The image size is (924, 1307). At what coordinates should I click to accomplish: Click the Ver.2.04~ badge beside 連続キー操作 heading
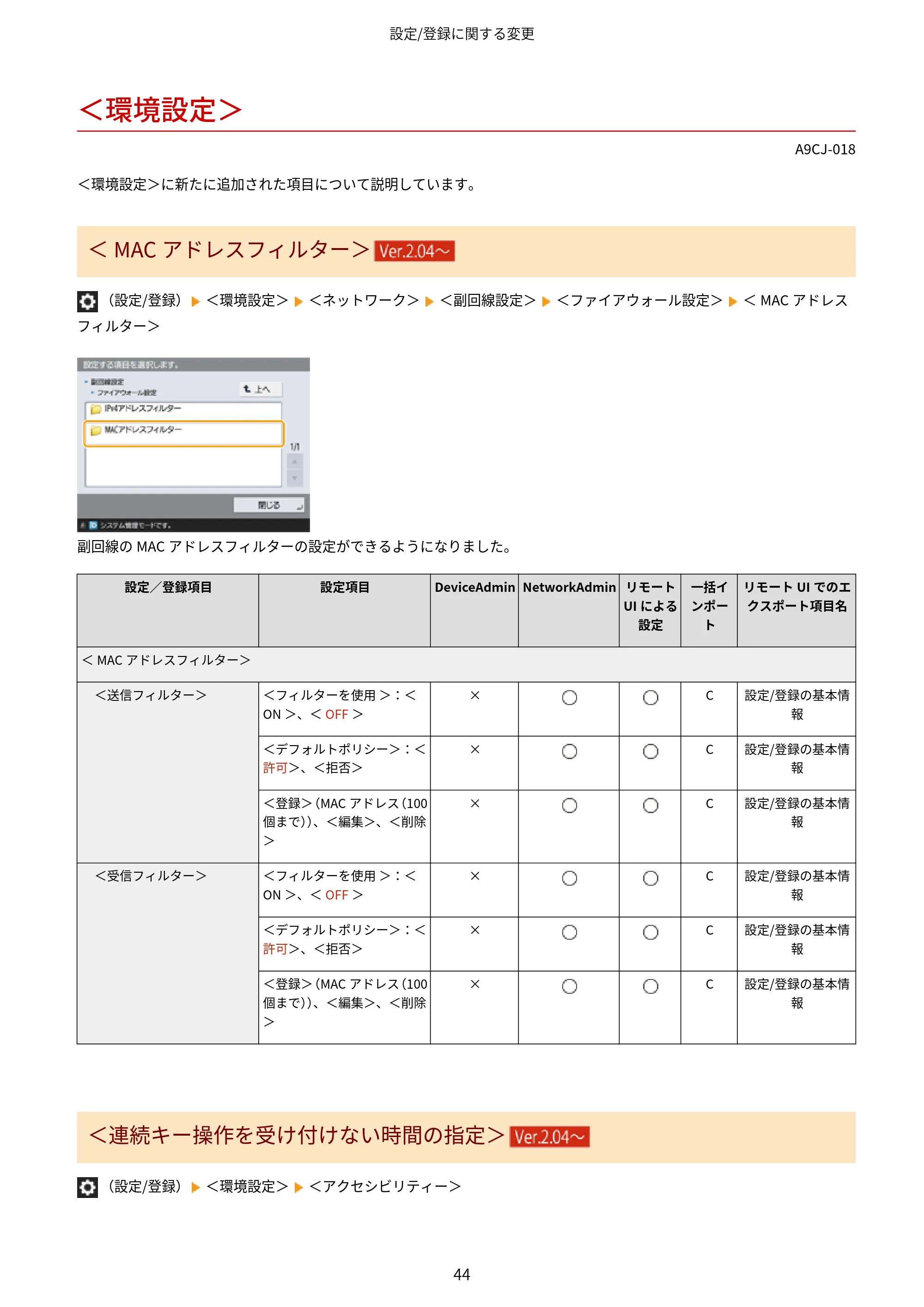click(x=549, y=1137)
